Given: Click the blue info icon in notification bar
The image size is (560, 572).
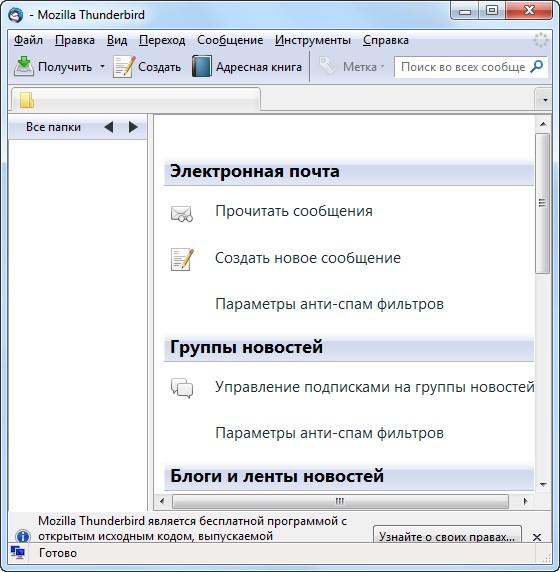Looking at the screenshot, I should point(23,536).
